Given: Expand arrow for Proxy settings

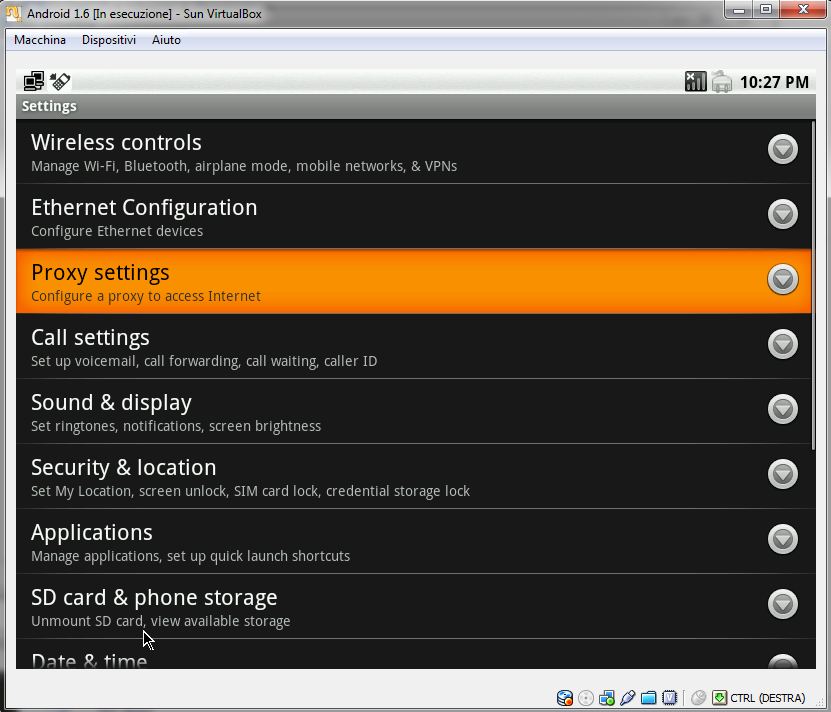Looking at the screenshot, I should point(783,279).
